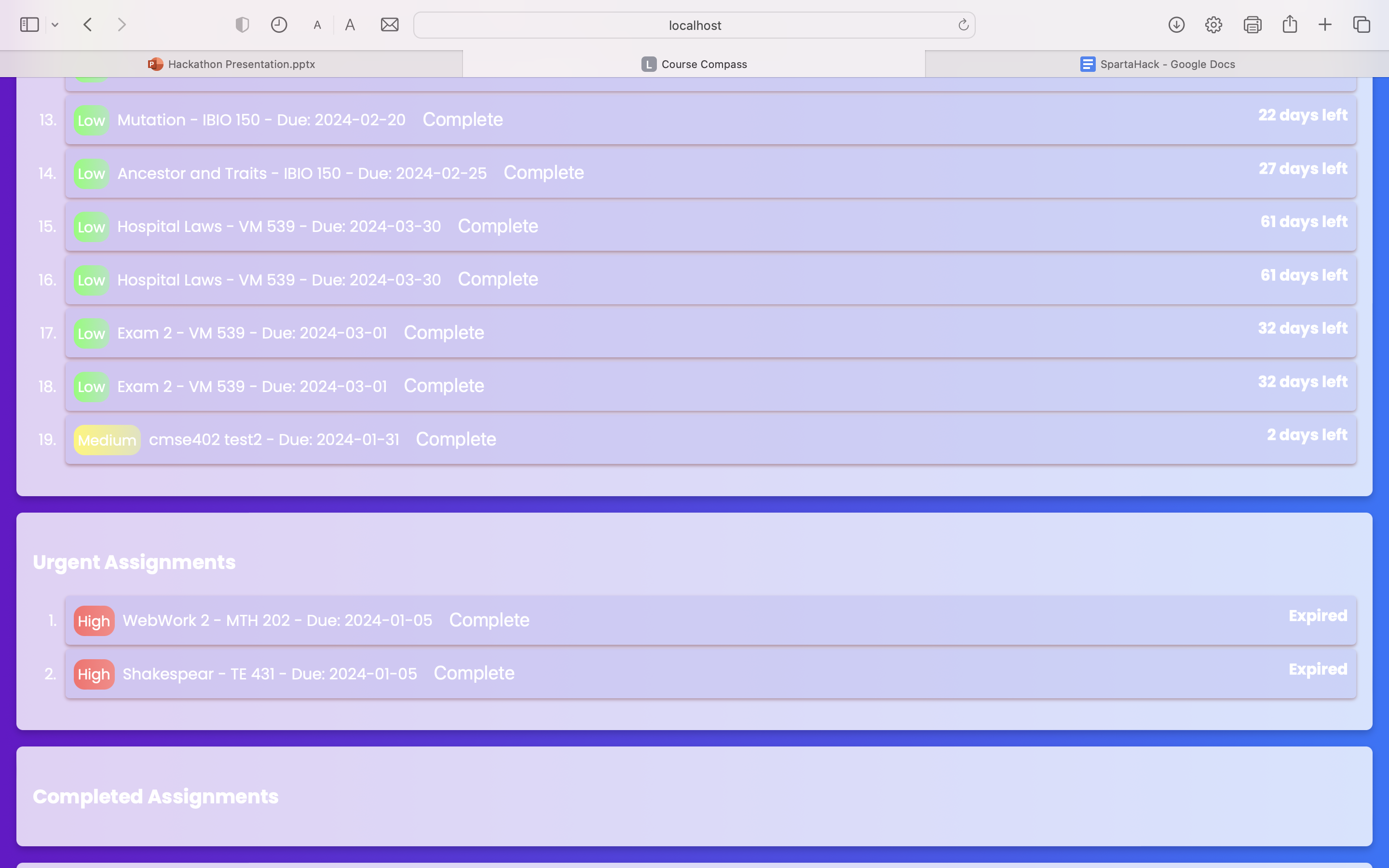Click the mail envelope icon
This screenshot has width=1389, height=868.
(390, 25)
